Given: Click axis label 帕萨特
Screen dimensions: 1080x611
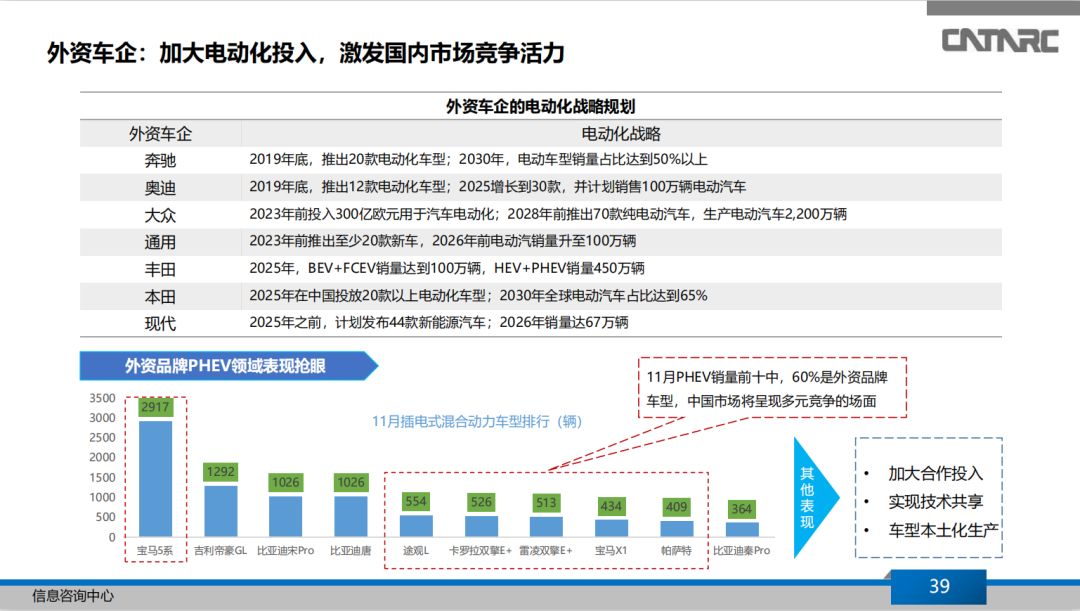Looking at the screenshot, I should (x=676, y=550).
